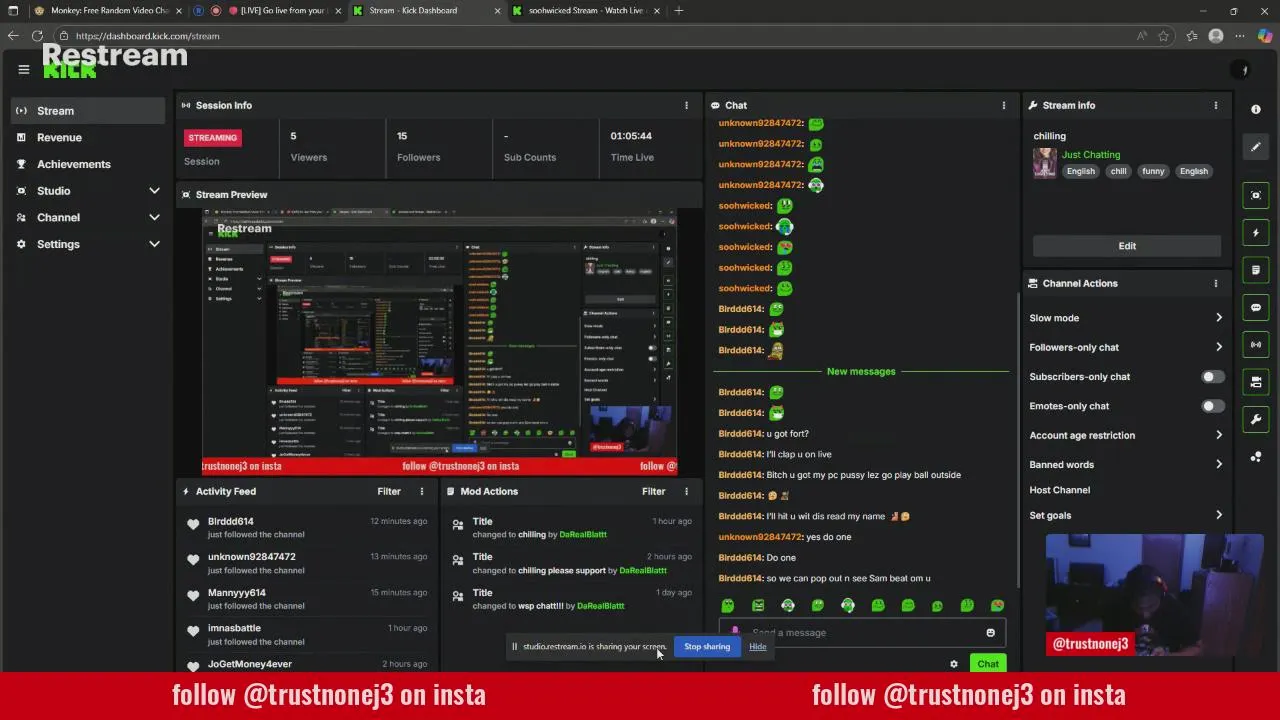Click 'JoGetMoney4ever' in Activity Feed

[250, 664]
